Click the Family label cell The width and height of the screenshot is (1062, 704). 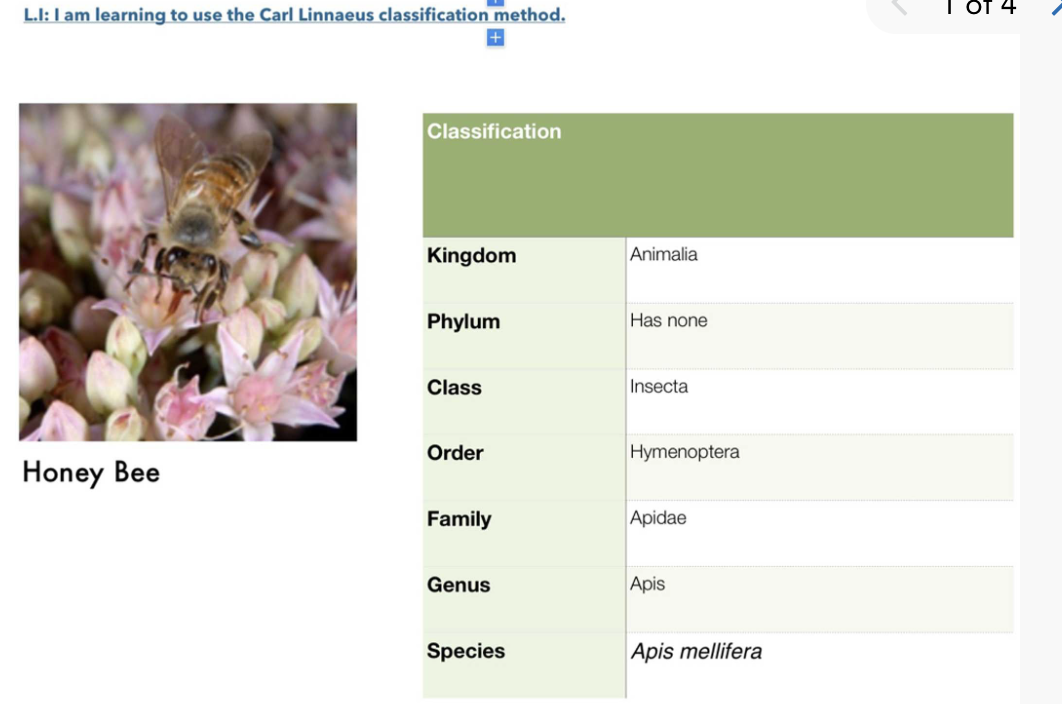(524, 533)
